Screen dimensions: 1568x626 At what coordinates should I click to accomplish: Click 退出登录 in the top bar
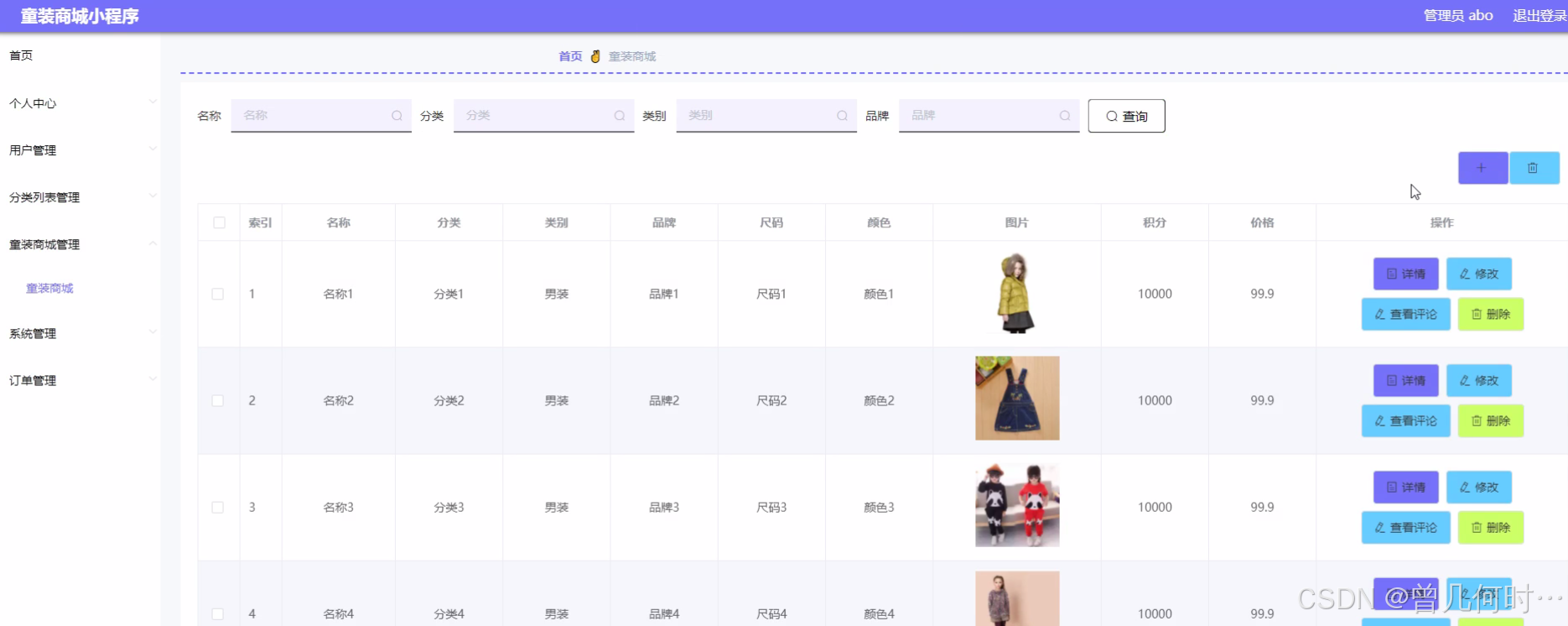(1539, 15)
